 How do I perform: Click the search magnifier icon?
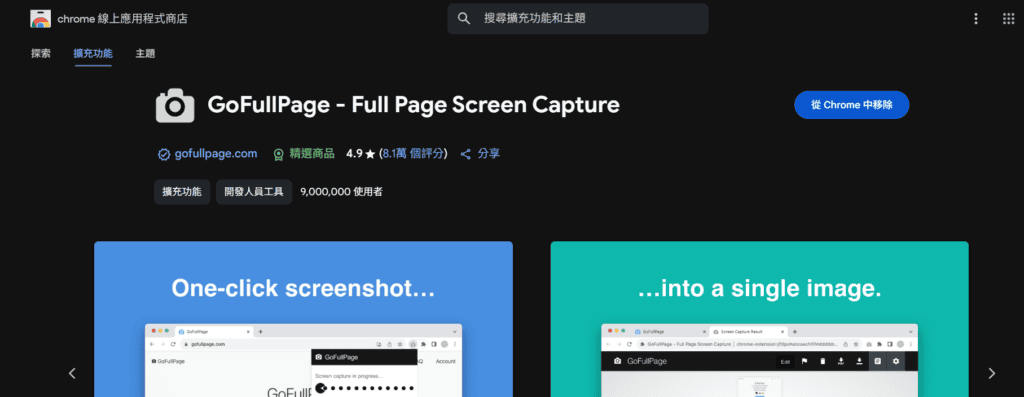tap(464, 19)
